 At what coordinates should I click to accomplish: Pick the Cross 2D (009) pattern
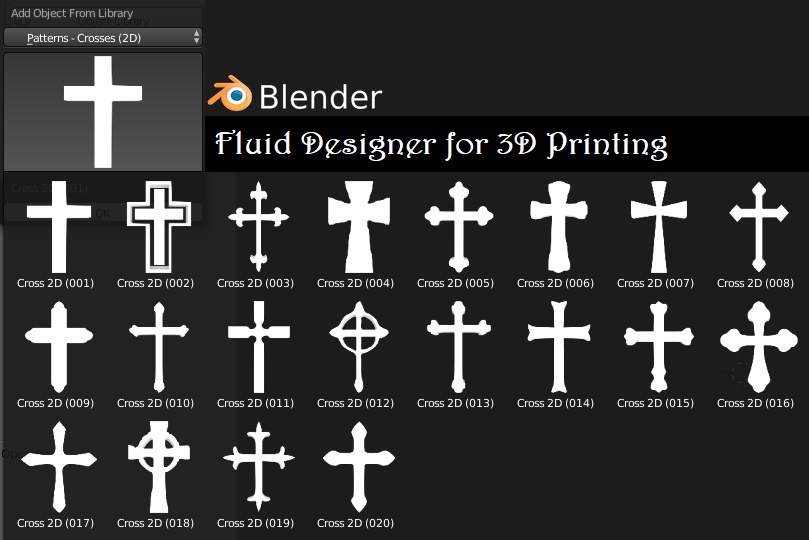click(x=58, y=346)
